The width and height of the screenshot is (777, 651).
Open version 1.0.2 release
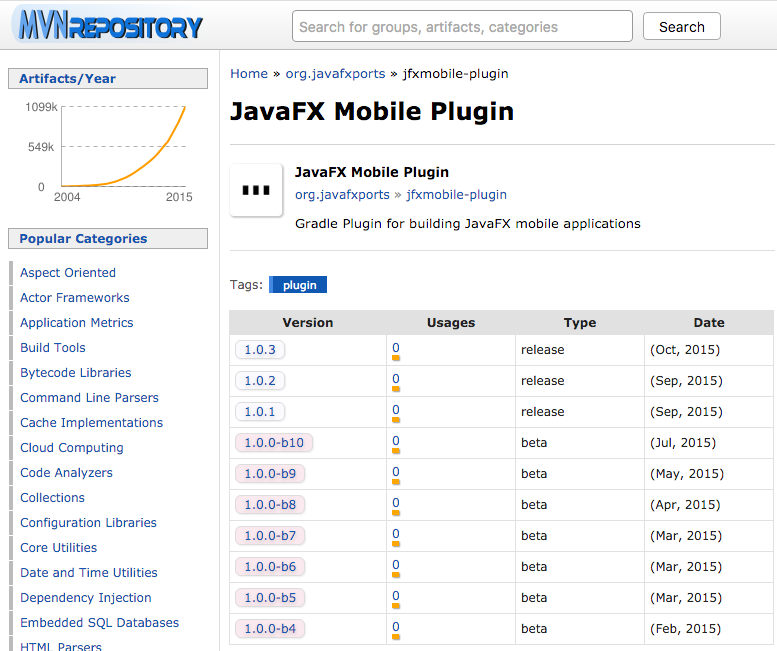[x=260, y=381]
